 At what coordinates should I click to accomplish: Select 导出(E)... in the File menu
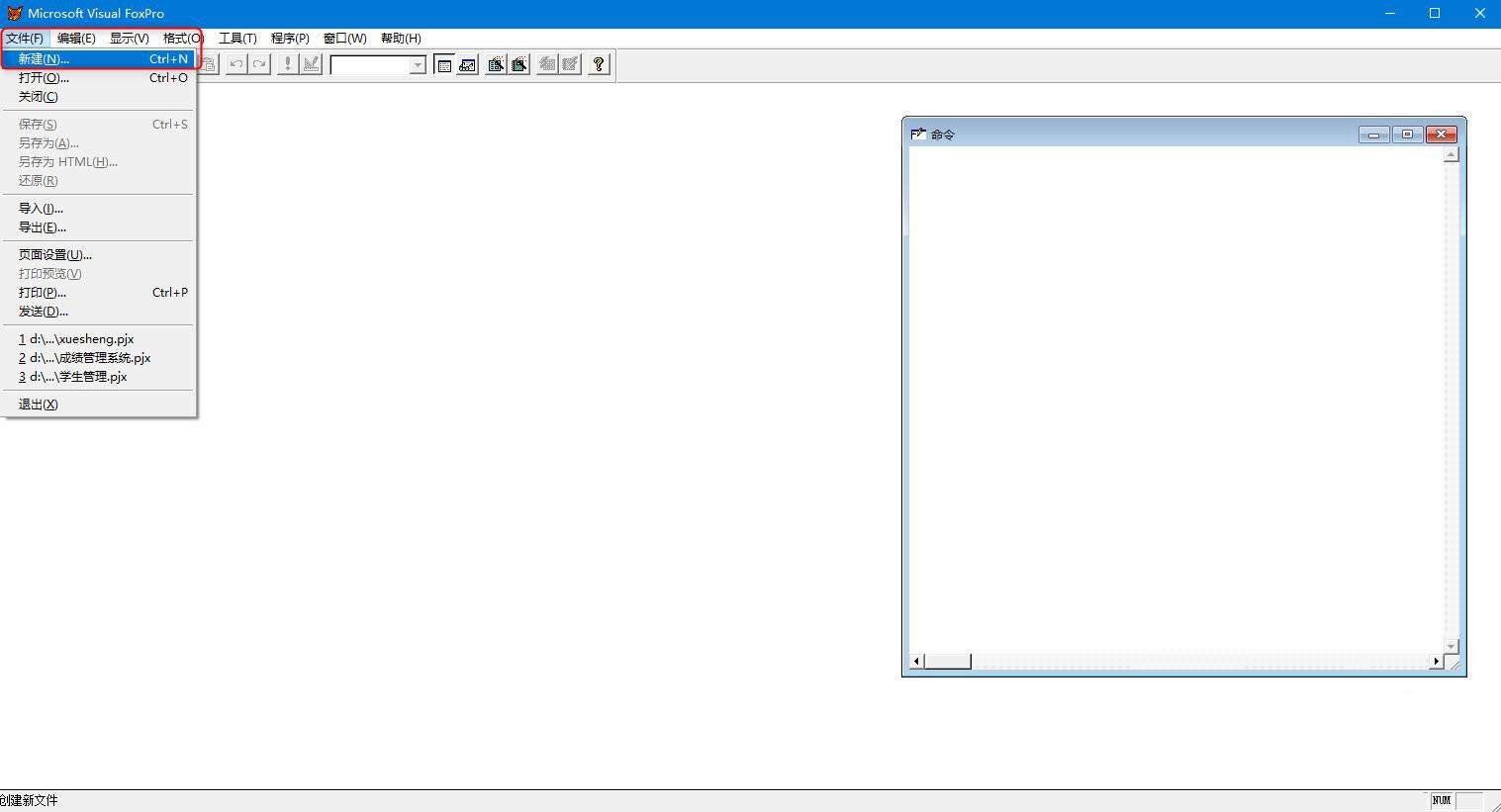98,227
